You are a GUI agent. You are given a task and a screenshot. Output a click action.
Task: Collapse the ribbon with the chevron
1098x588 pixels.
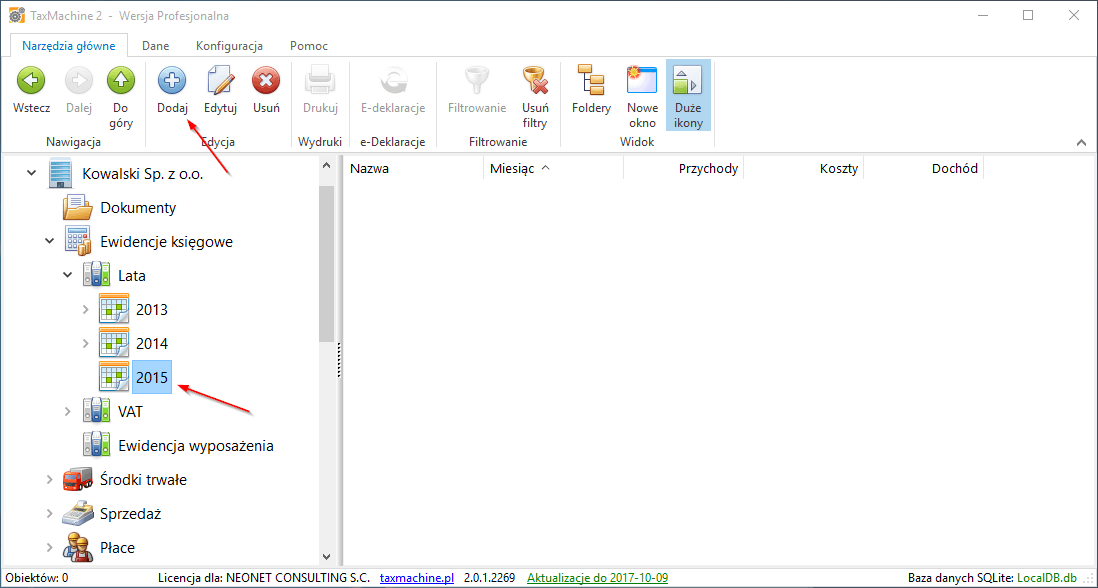(x=1081, y=143)
